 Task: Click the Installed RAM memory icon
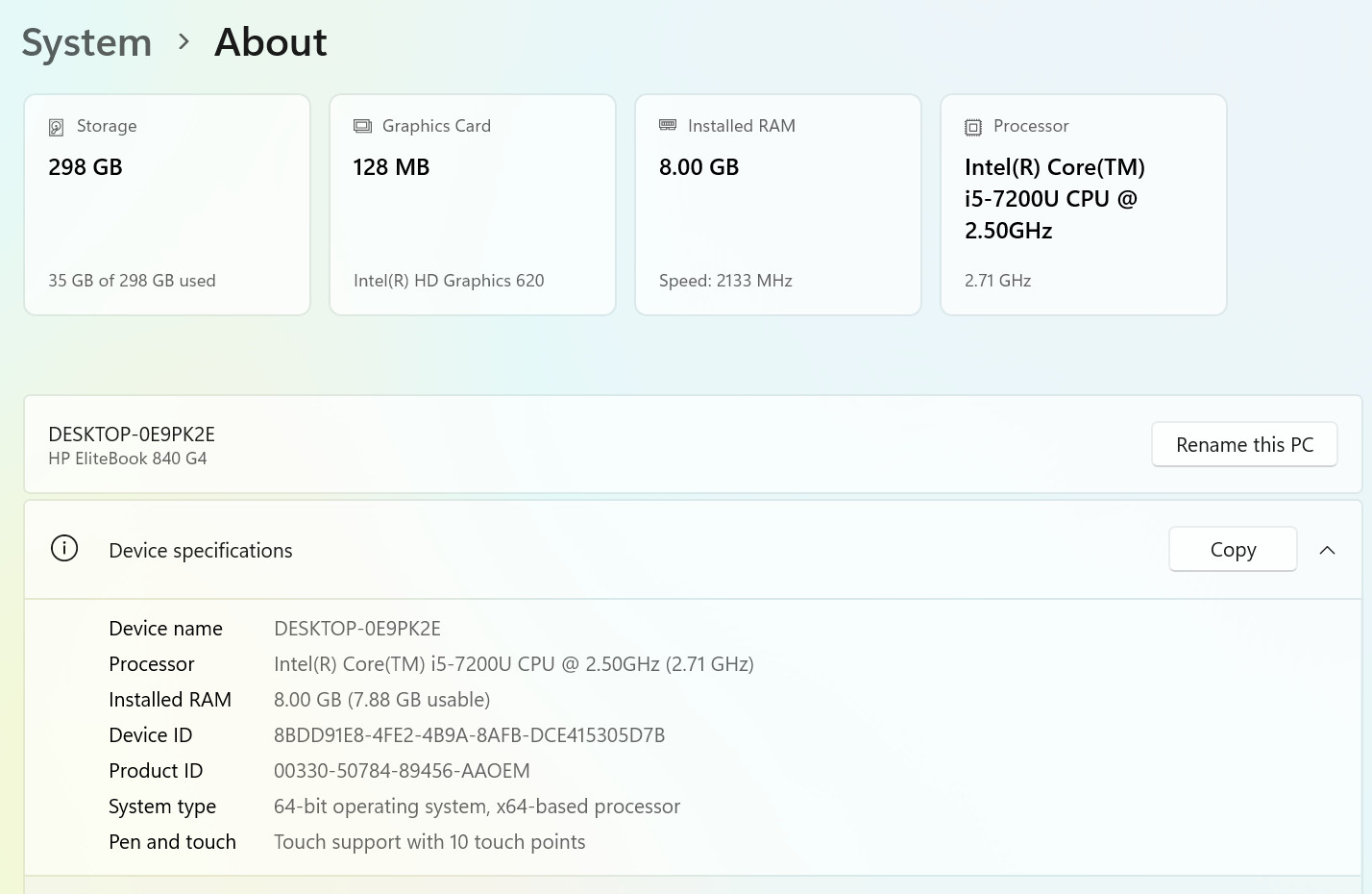[x=668, y=125]
